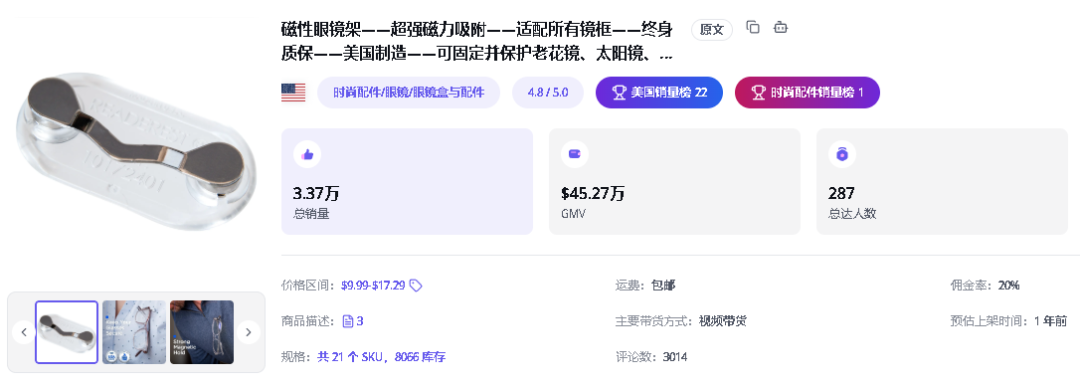The height and width of the screenshot is (386, 1080).
Task: Show next thumbnail with right arrow
Action: coord(249,332)
